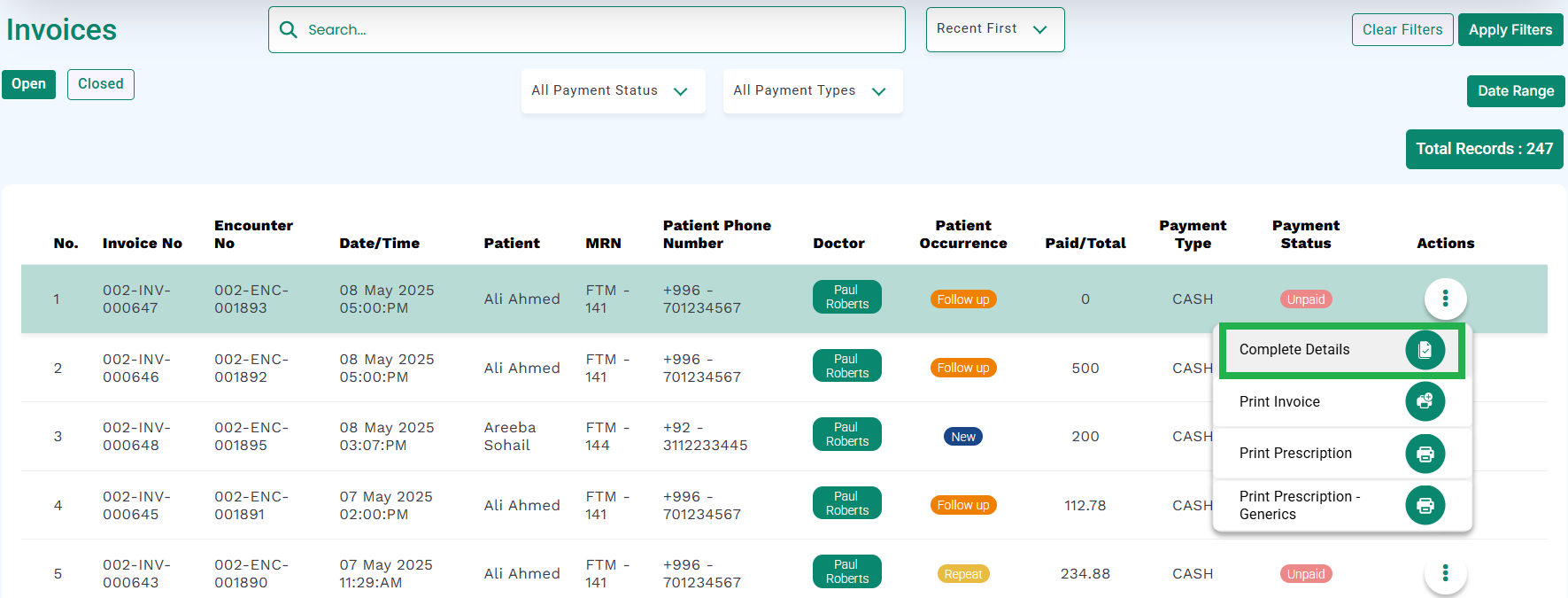The image size is (1568, 598).
Task: Click Paul Roberts badge for invoice 000645
Action: pos(847,503)
